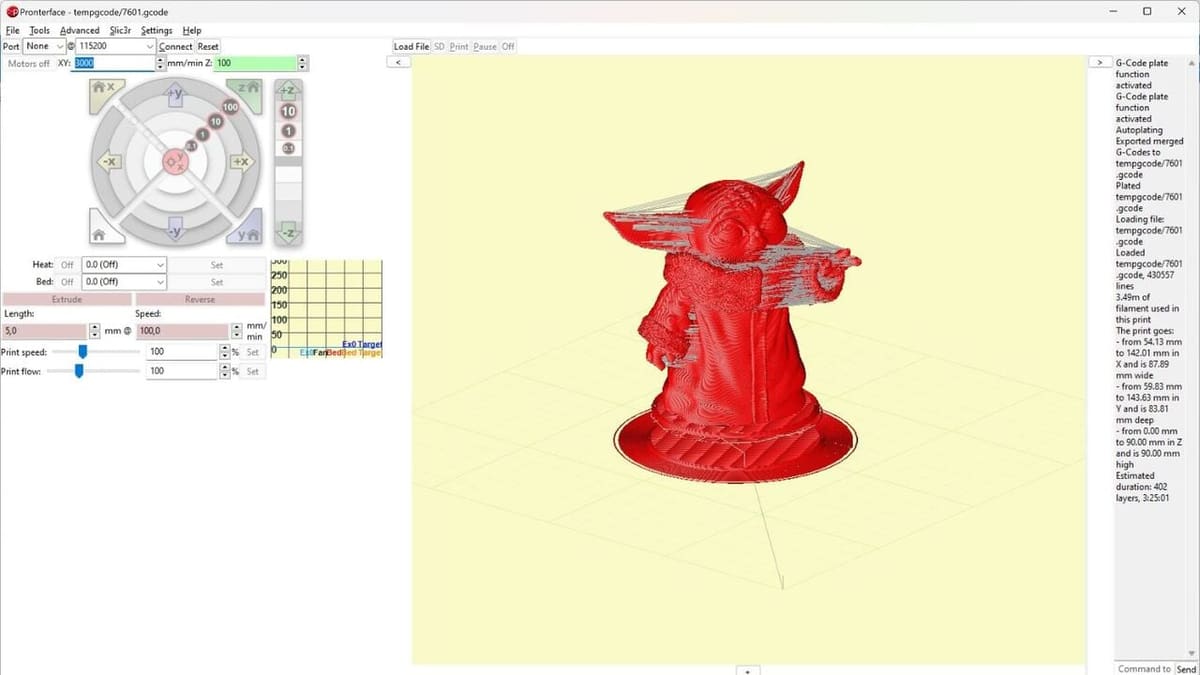Image resolution: width=1200 pixels, height=675 pixels.
Task: Adjust the Print flow slider
Action: [x=79, y=371]
